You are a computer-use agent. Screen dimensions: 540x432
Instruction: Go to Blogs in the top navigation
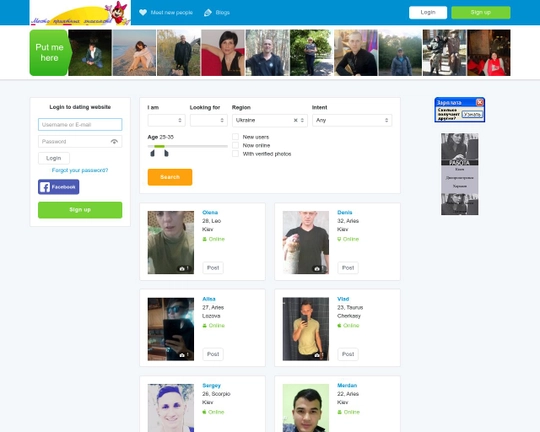[222, 13]
